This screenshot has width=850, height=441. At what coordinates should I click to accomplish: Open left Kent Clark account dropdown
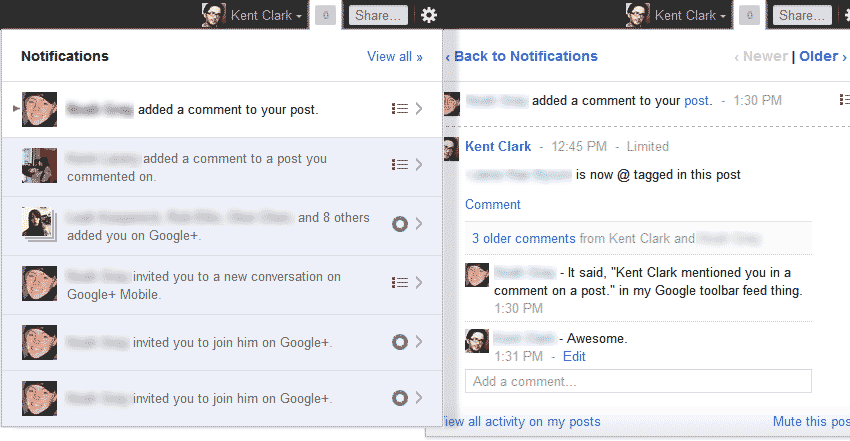[x=266, y=15]
